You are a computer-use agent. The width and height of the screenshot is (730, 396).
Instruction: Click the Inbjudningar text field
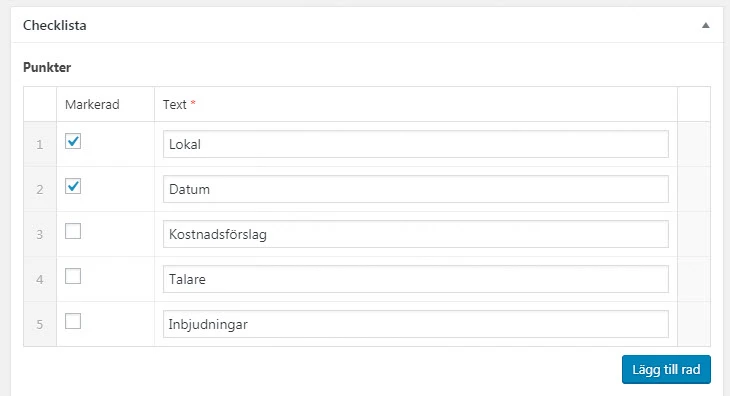pyautogui.click(x=416, y=324)
